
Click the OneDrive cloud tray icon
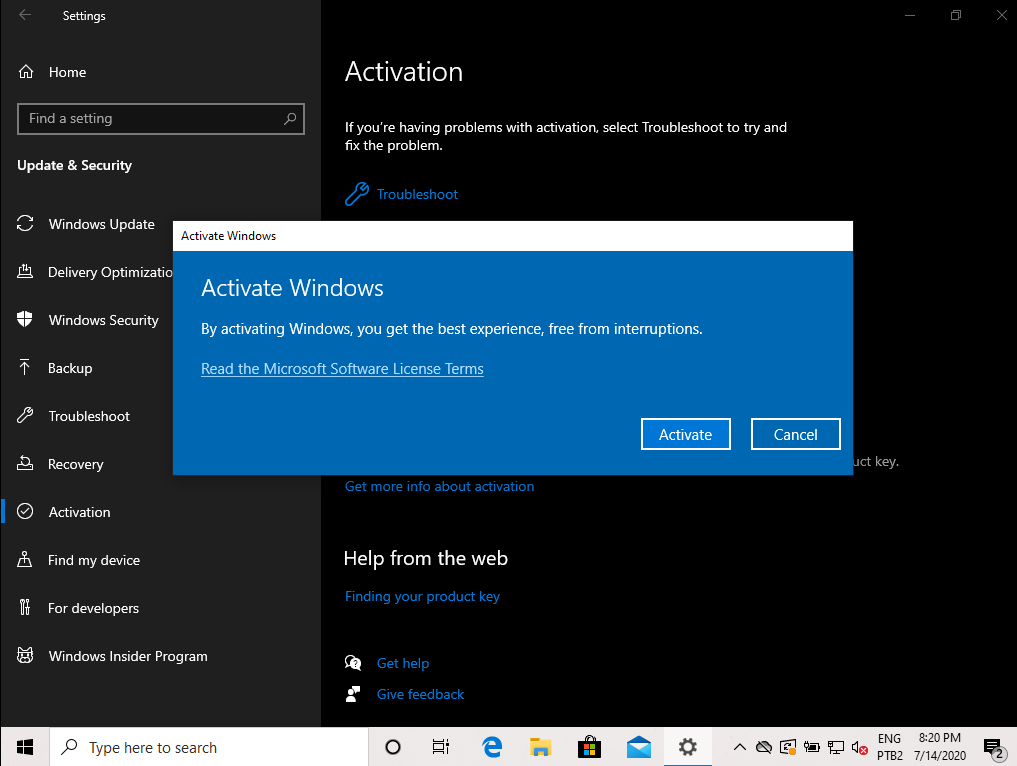(764, 747)
